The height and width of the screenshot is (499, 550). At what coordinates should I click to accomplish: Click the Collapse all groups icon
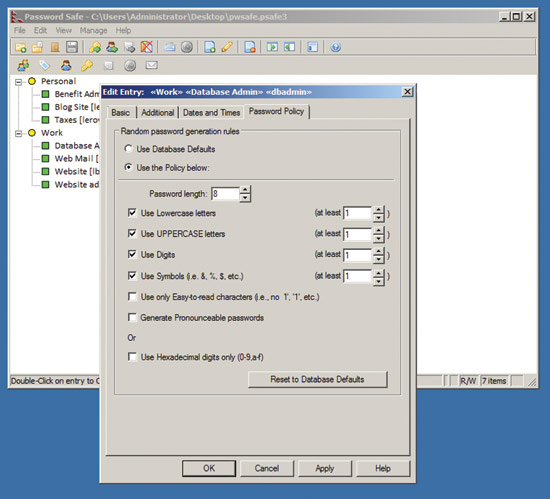click(289, 47)
